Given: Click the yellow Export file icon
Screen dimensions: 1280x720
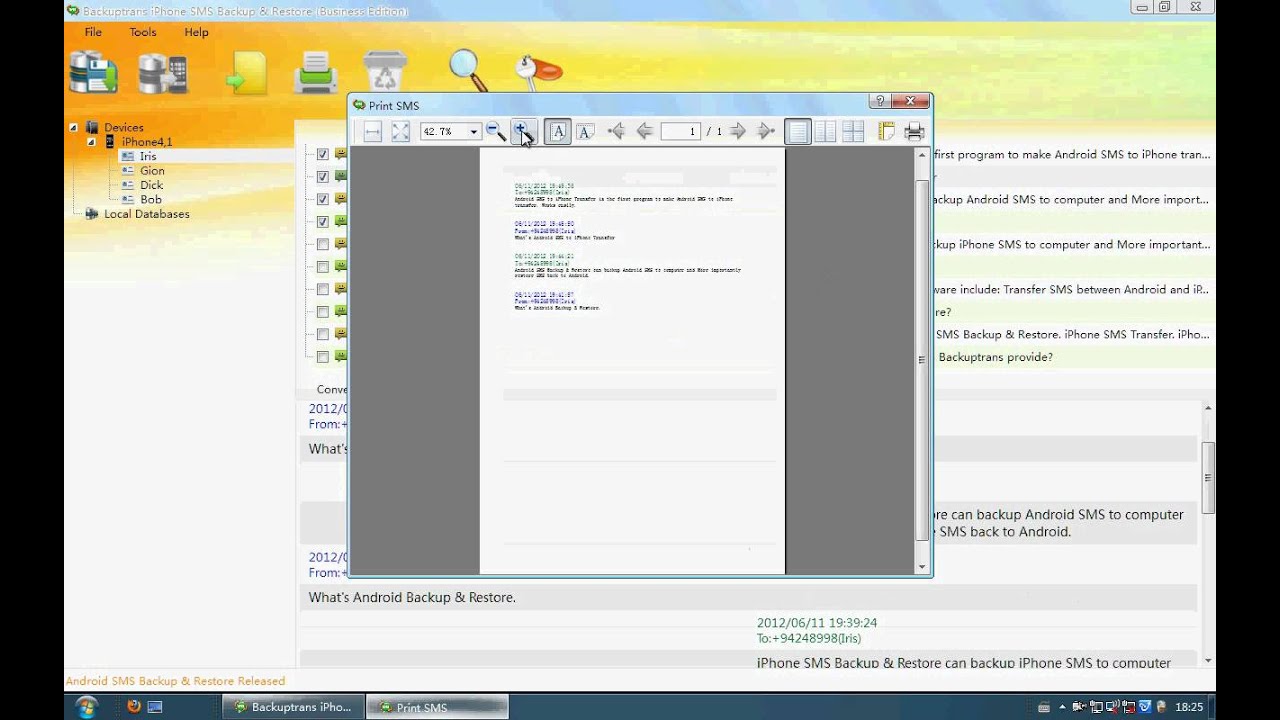Looking at the screenshot, I should (247, 73).
